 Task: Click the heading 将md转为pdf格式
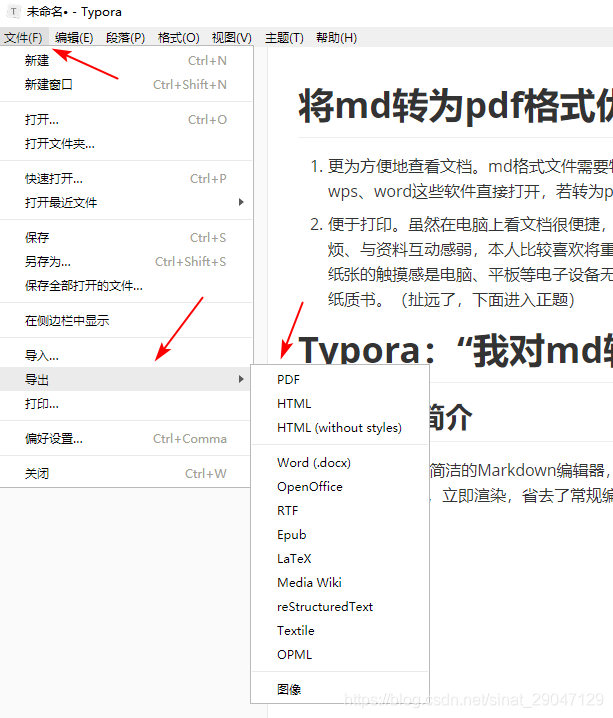click(456, 106)
